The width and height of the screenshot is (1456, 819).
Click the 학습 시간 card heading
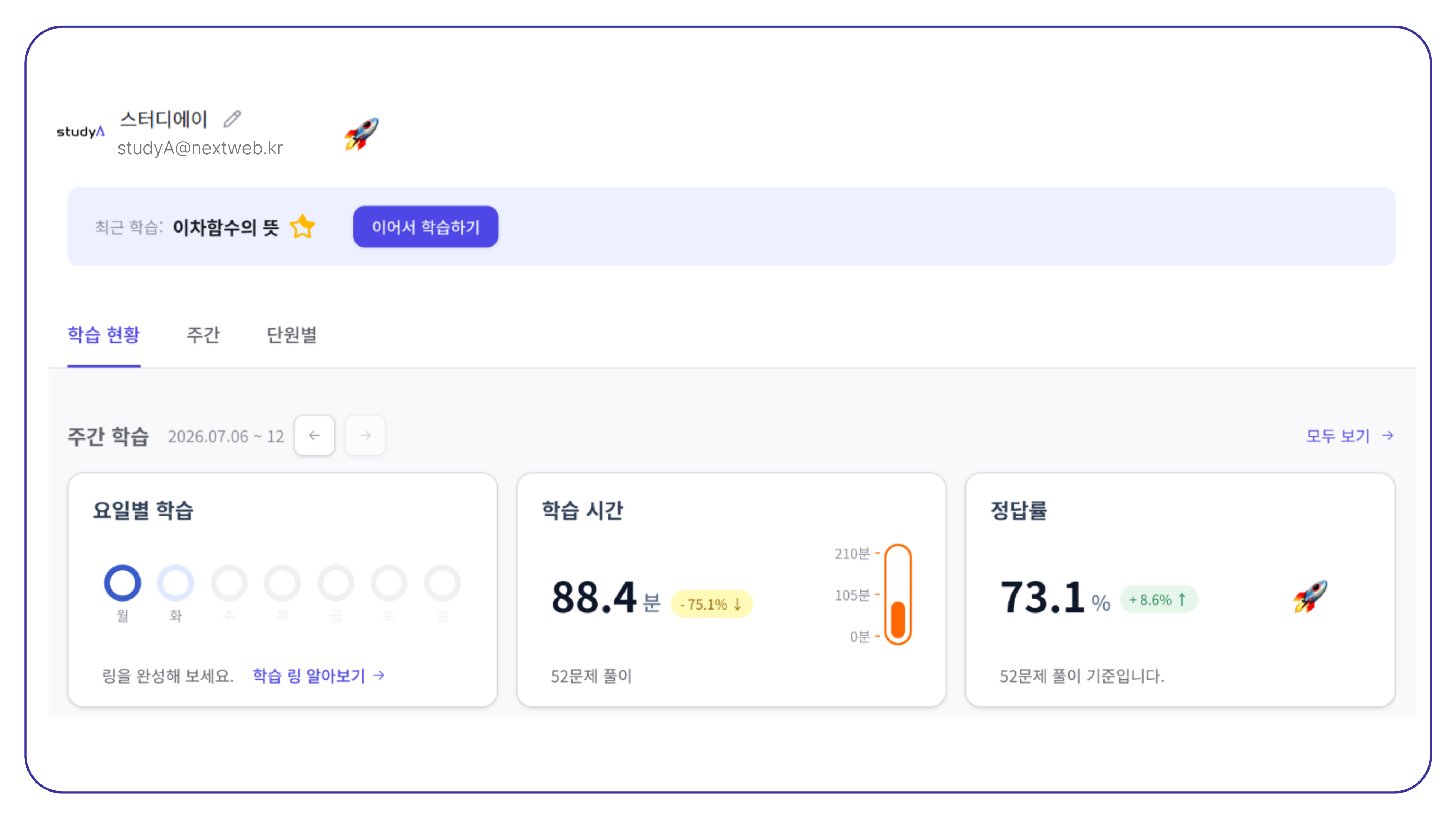(582, 510)
